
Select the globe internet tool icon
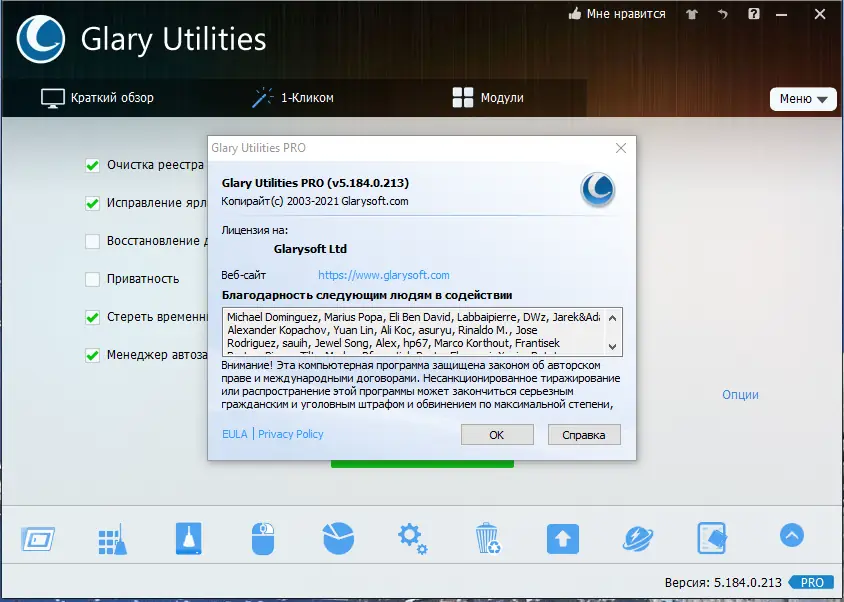point(638,536)
